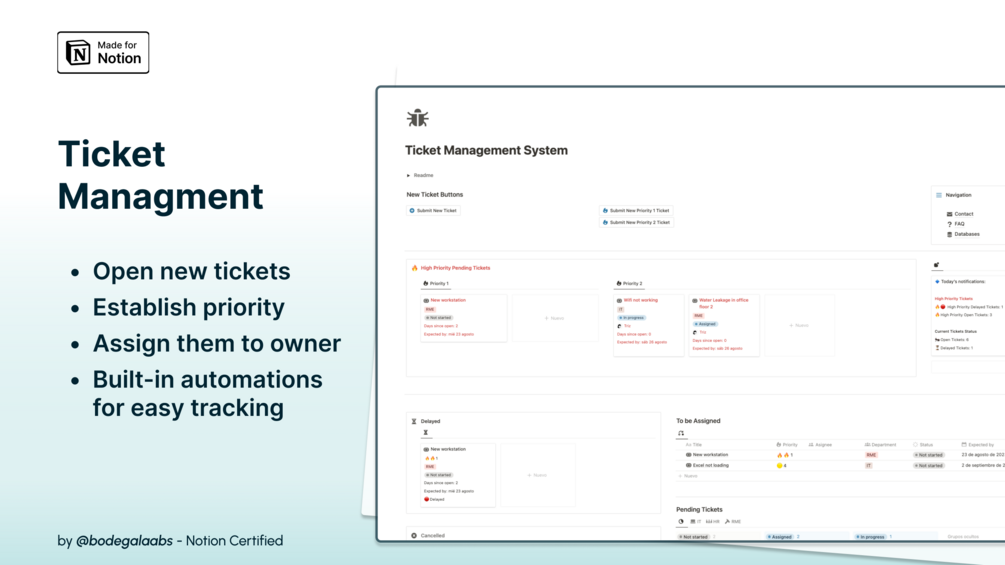Select the To be Assigned view tab icon

click(681, 434)
